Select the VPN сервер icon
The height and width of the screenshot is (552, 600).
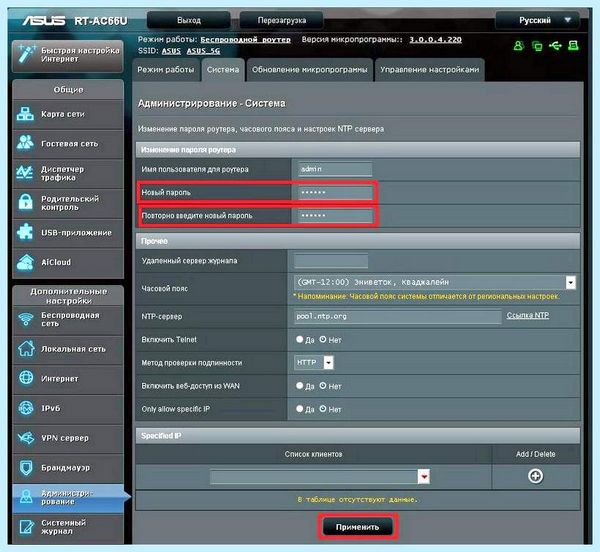[26, 438]
